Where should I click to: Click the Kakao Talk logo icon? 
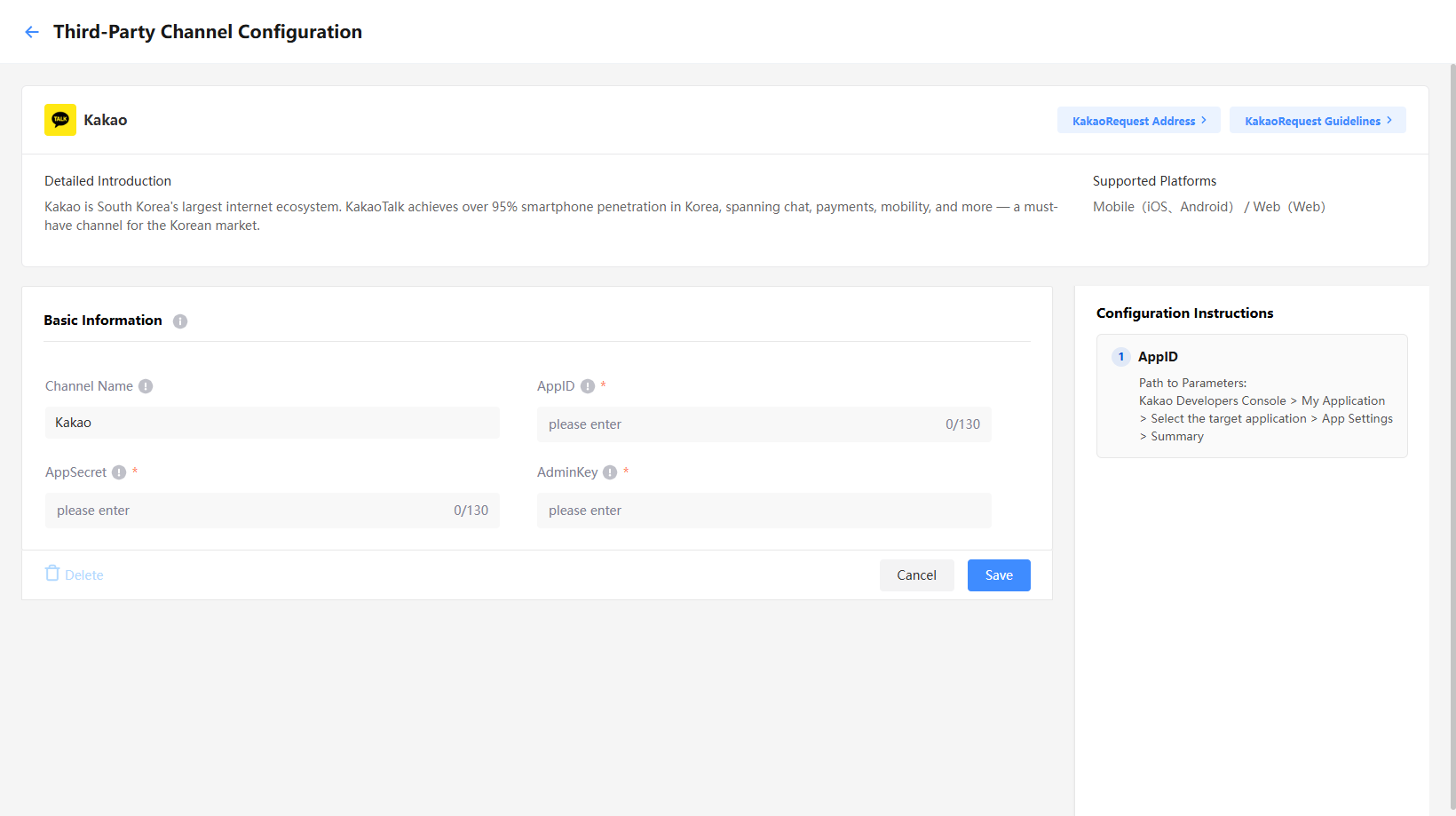60,120
